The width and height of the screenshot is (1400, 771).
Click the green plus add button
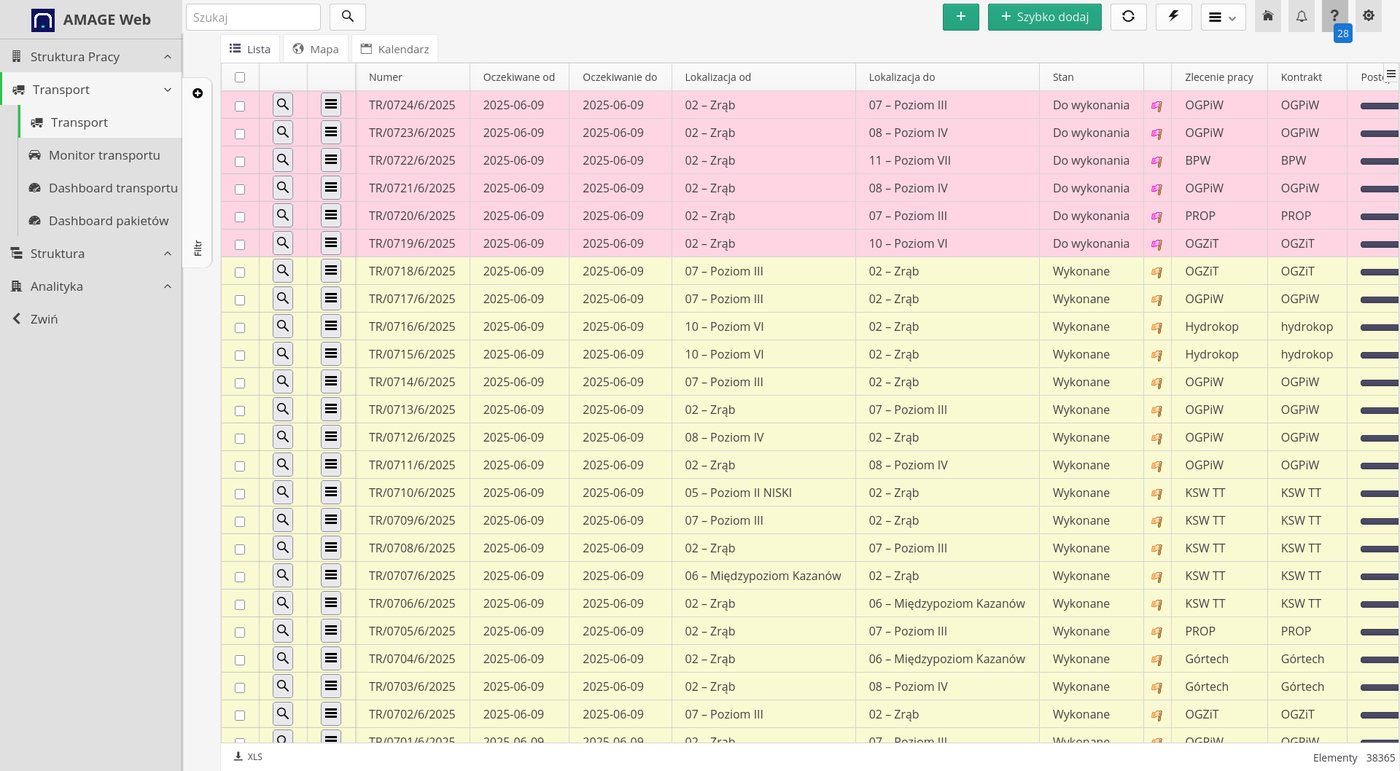coord(961,17)
